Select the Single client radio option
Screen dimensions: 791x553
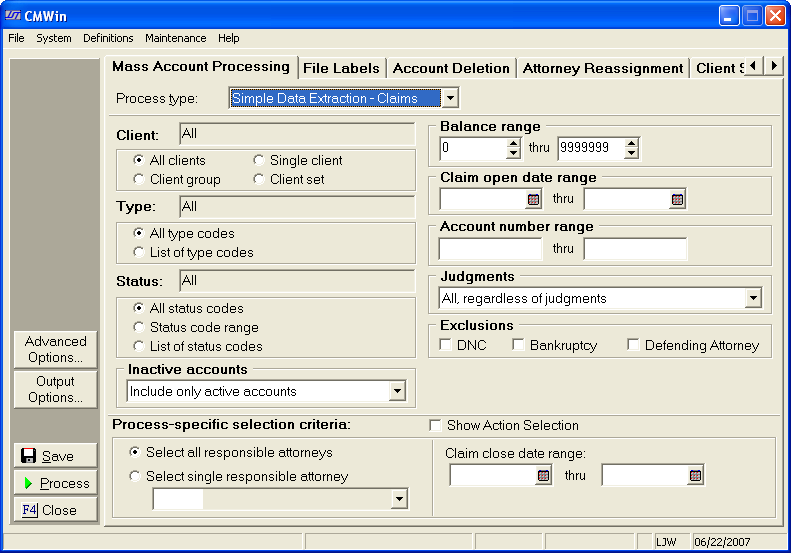(259, 160)
